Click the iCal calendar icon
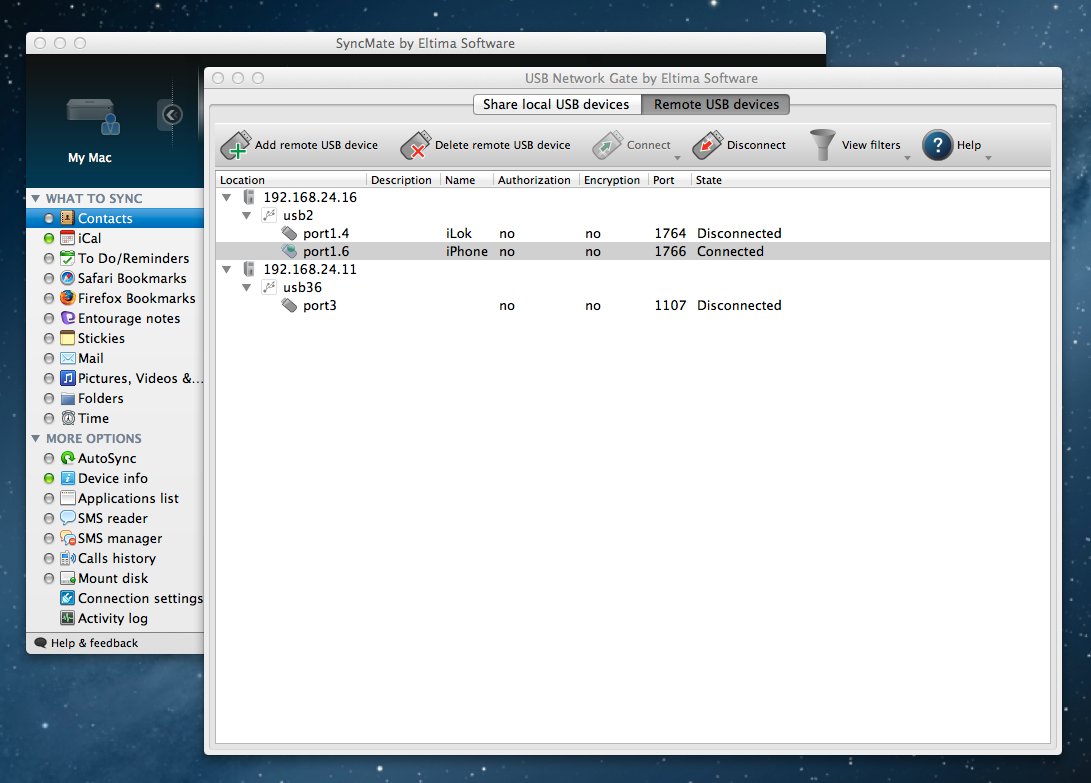1091x783 pixels. 67,239
